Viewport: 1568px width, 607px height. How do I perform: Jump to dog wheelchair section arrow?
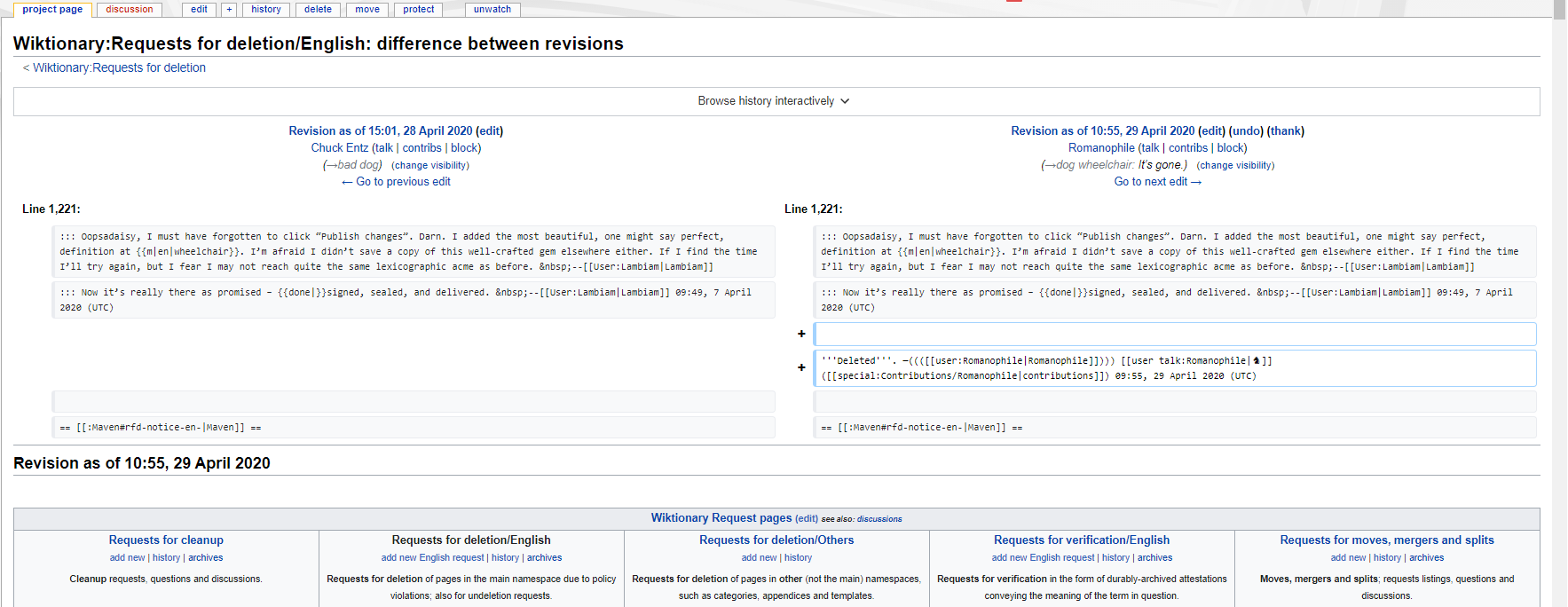click(x=1050, y=165)
